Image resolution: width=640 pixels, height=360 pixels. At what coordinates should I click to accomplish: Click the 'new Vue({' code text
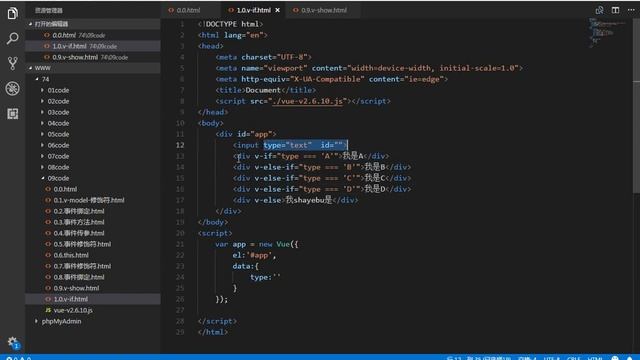click(x=278, y=244)
